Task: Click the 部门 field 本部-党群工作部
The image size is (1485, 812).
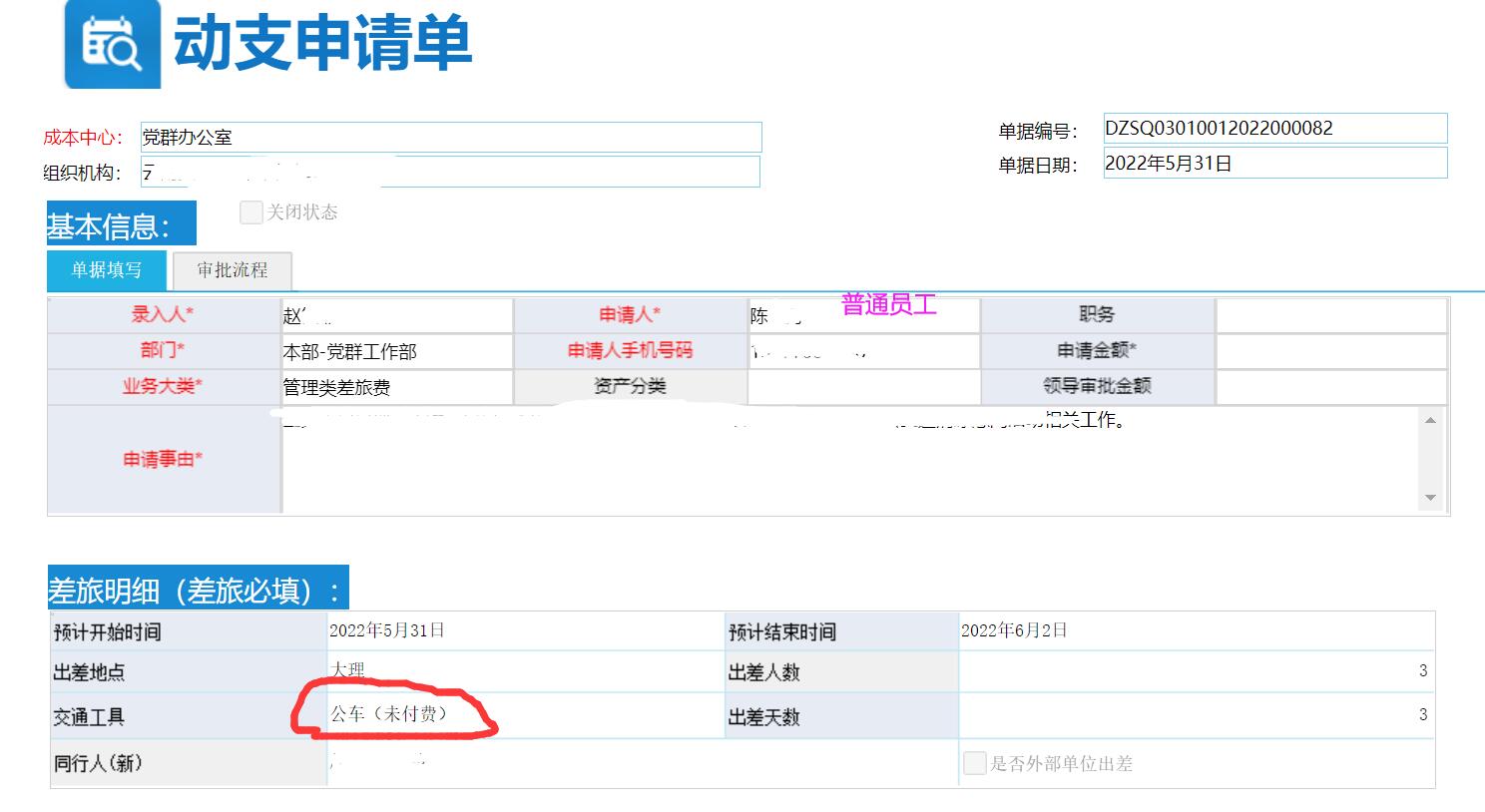Action: point(396,351)
